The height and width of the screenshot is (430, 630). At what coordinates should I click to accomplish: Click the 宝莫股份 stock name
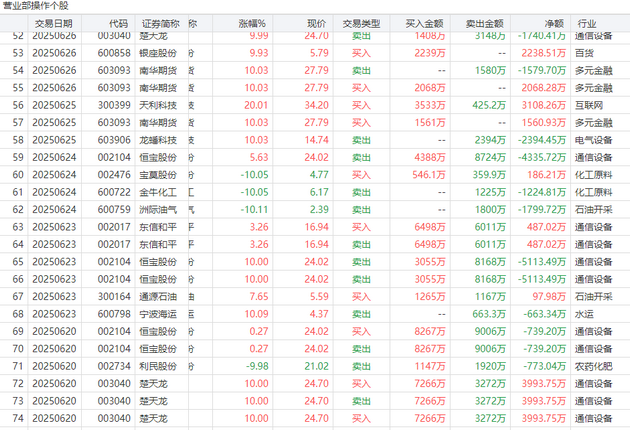158,175
